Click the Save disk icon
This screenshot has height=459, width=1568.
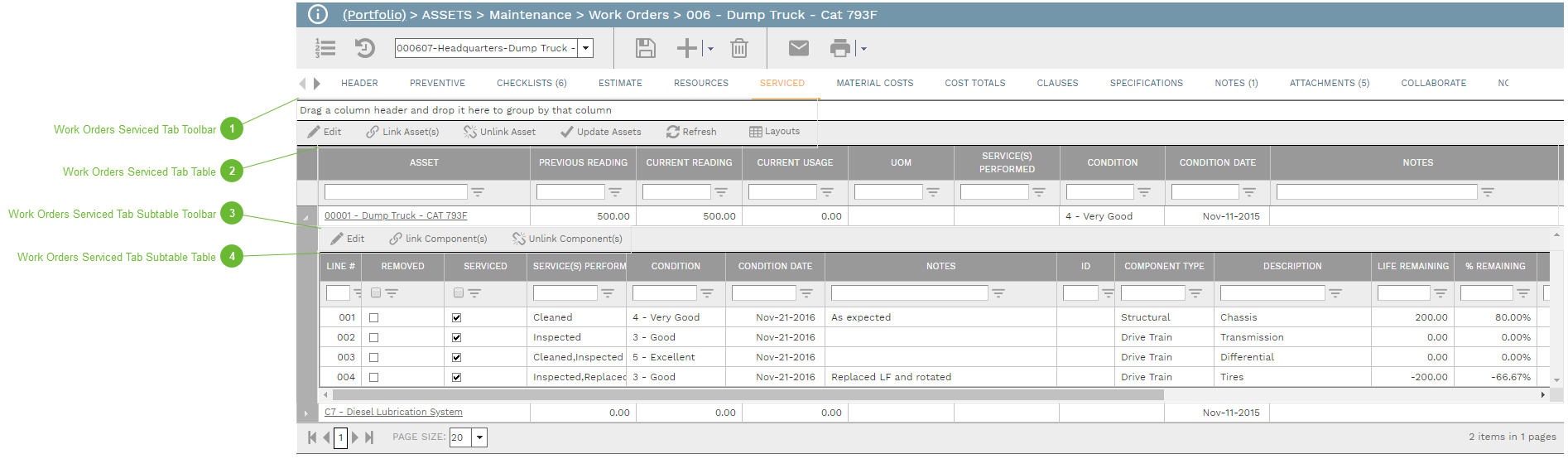645,48
